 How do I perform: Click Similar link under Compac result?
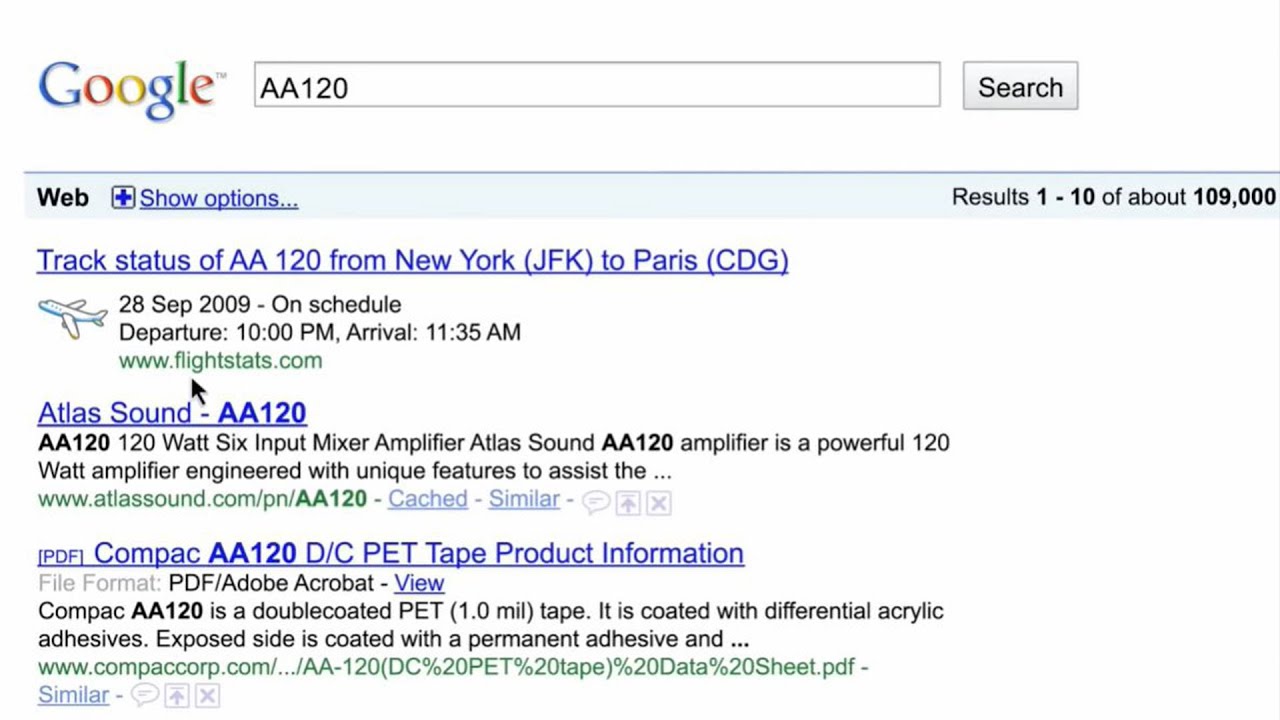[x=73, y=694]
